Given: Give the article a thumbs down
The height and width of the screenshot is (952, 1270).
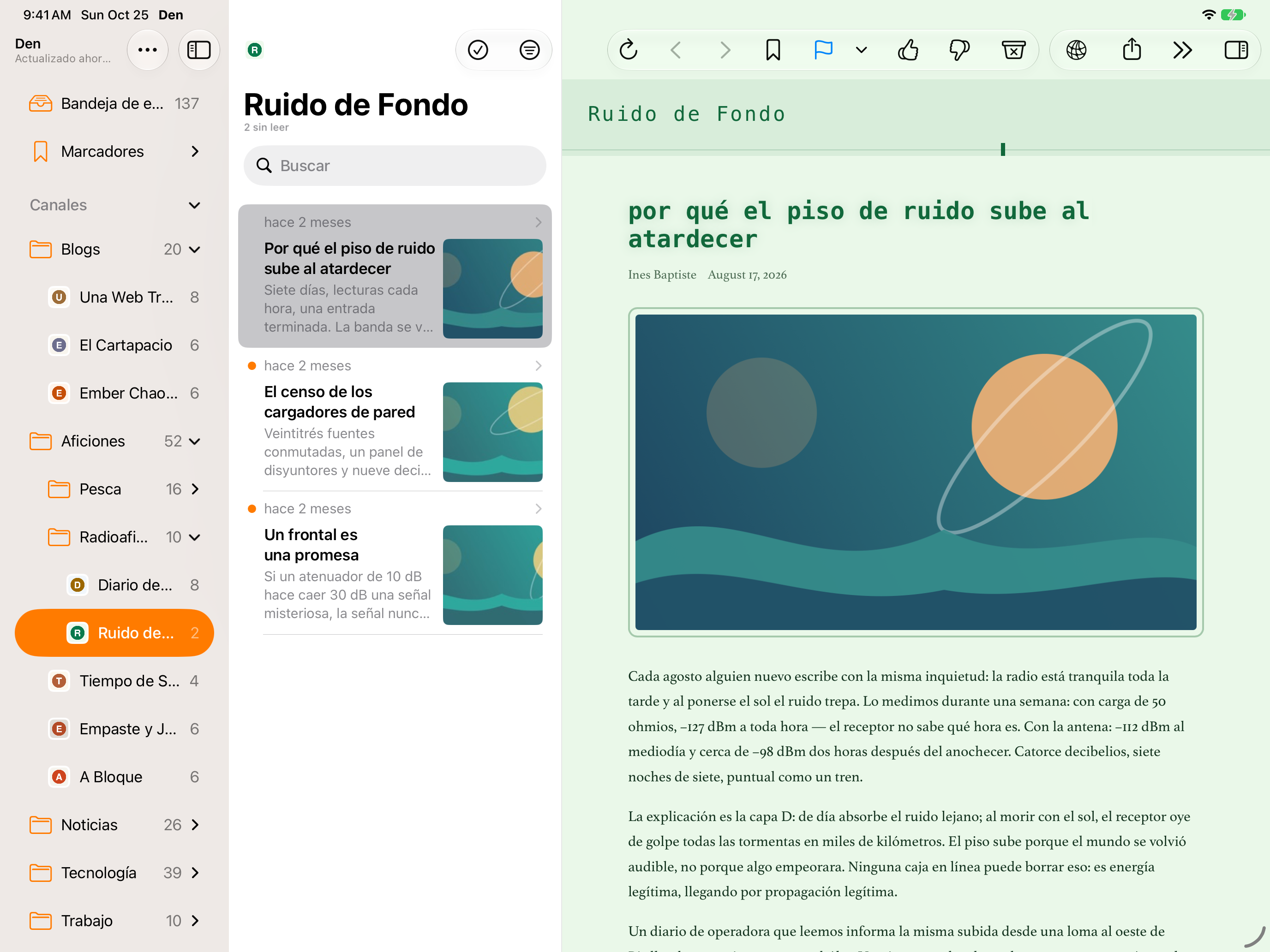Looking at the screenshot, I should [x=959, y=50].
